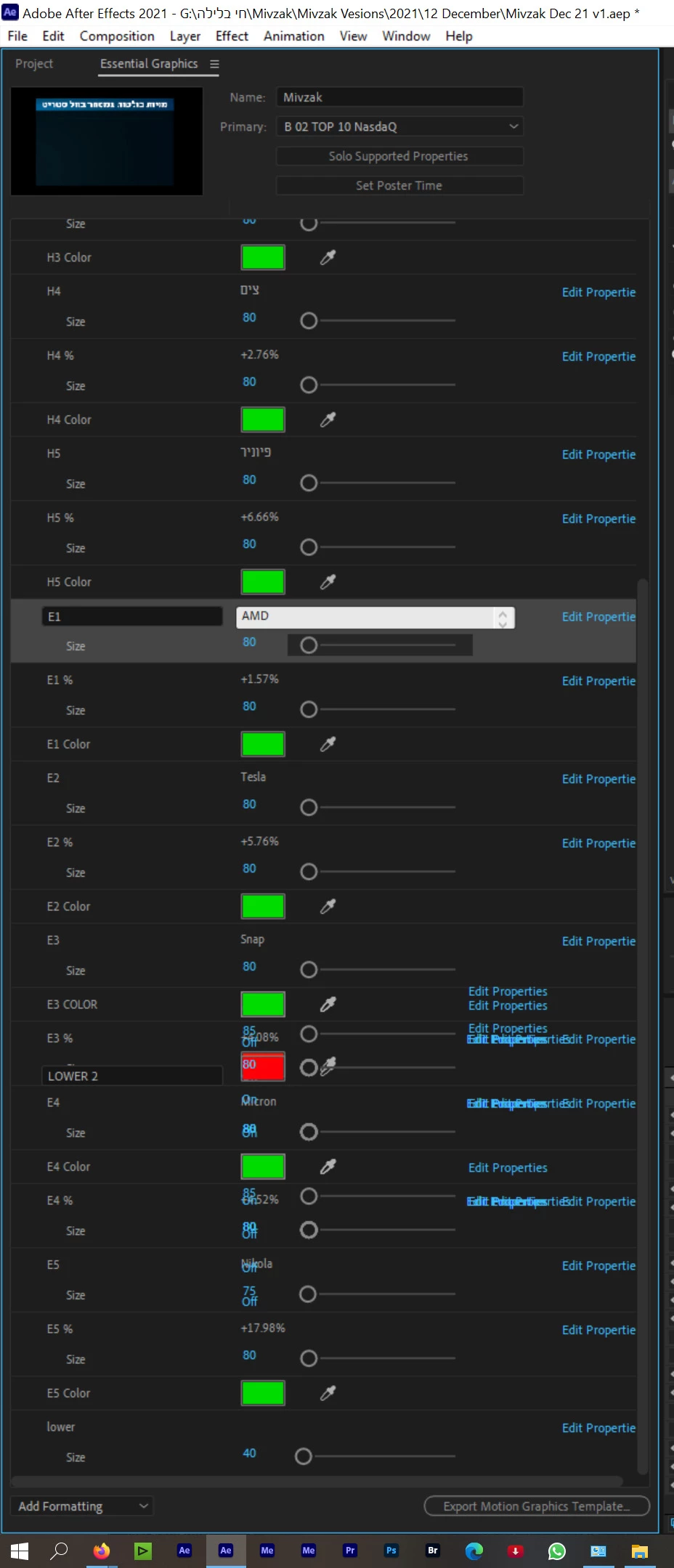
Task: Pick H4 Color with eyedropper icon
Action: tap(328, 420)
